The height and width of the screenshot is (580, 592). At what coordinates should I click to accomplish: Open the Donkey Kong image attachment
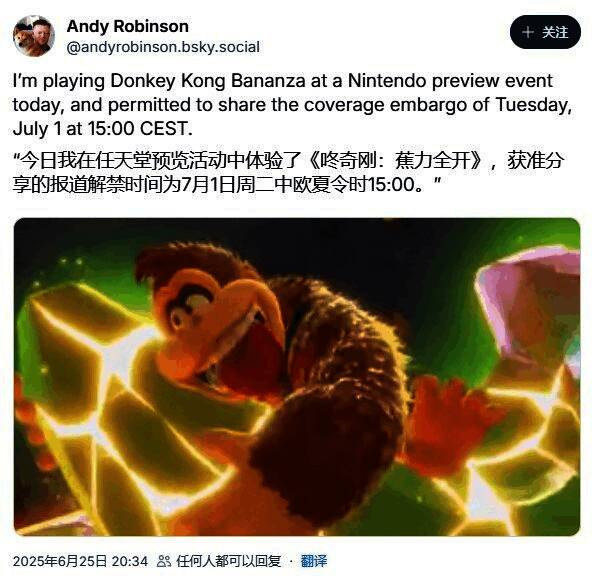click(297, 377)
